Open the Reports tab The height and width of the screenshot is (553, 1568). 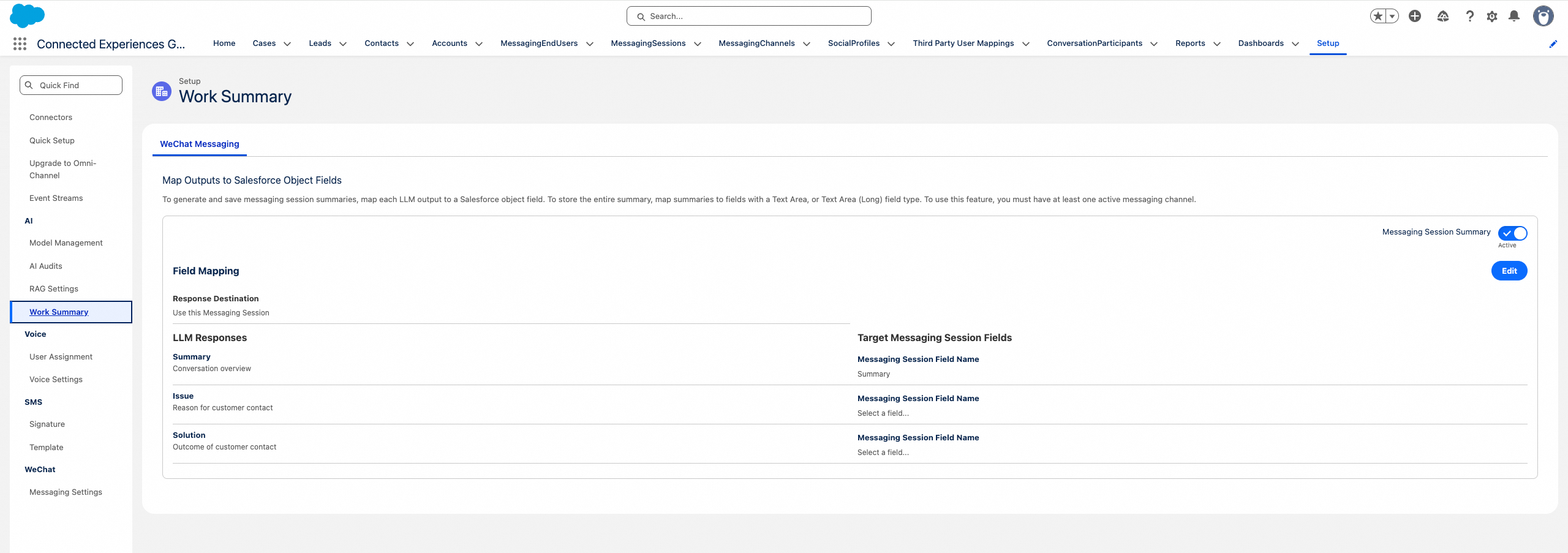(1190, 43)
